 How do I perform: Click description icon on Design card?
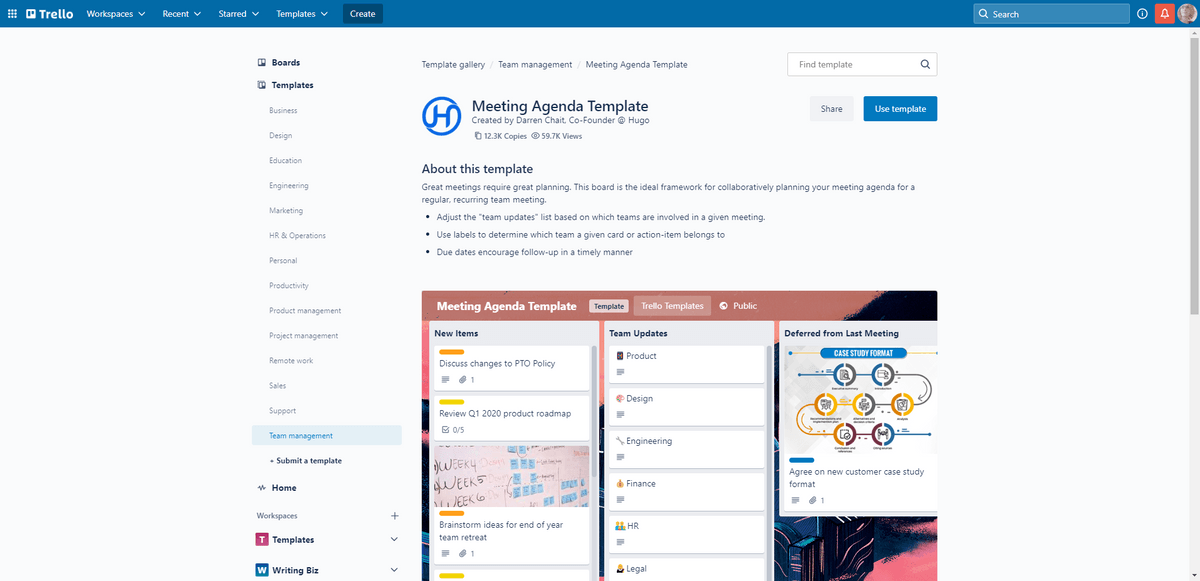(620, 415)
